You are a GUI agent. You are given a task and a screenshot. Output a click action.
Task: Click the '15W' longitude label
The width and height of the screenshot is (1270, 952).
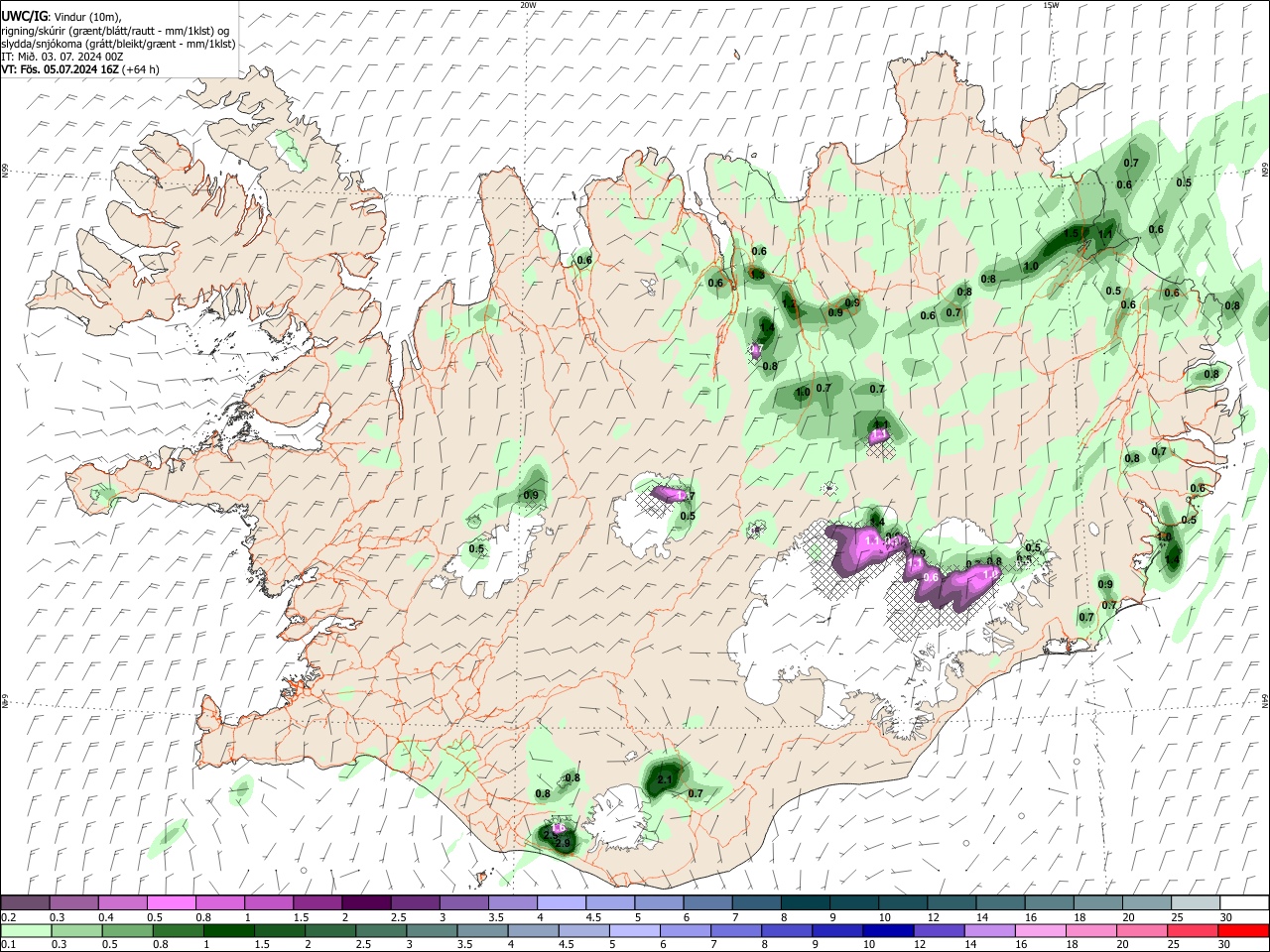tap(1051, 5)
